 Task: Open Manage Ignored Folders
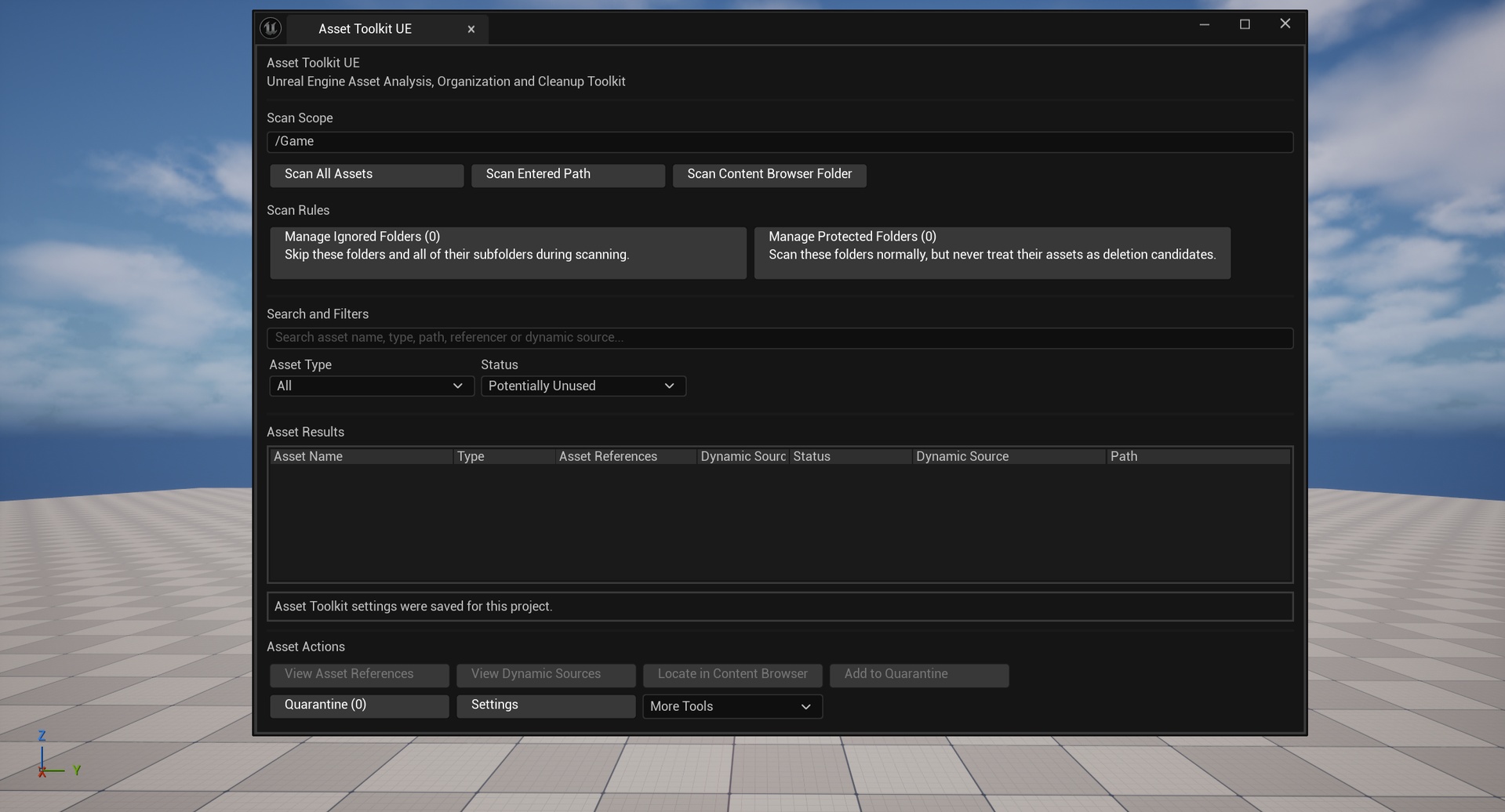508,252
